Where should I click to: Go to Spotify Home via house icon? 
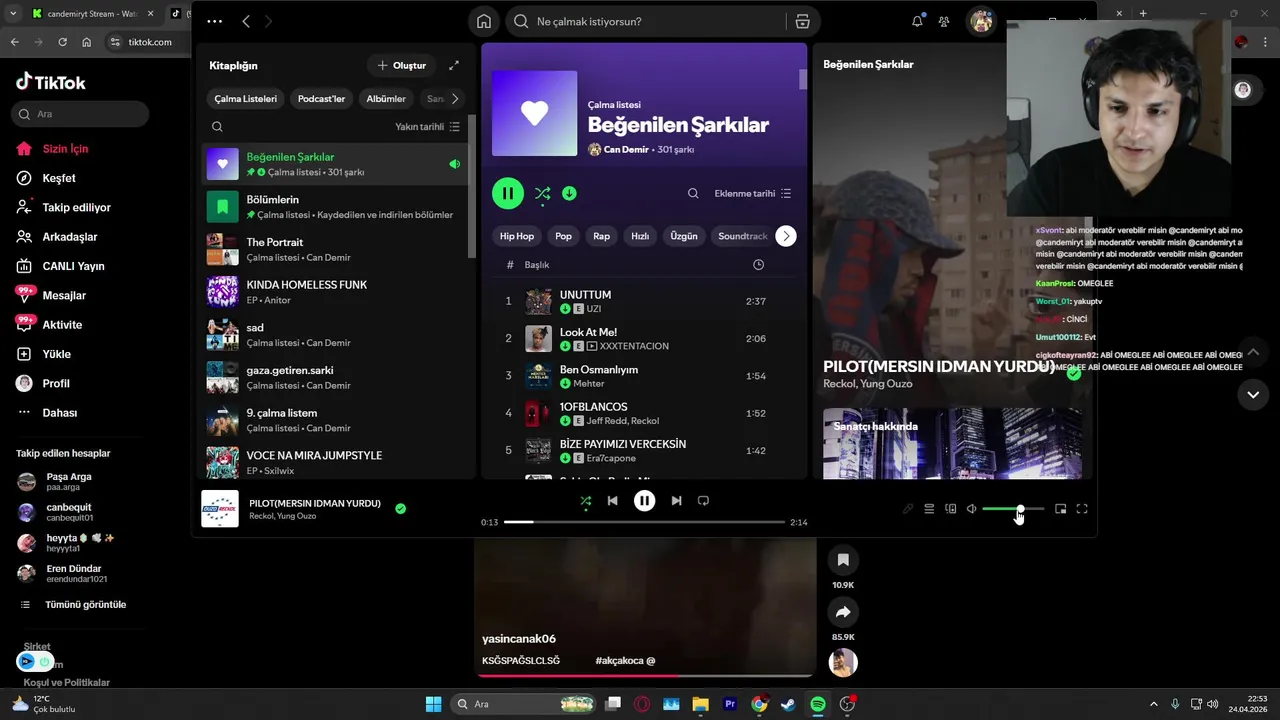tap(484, 21)
